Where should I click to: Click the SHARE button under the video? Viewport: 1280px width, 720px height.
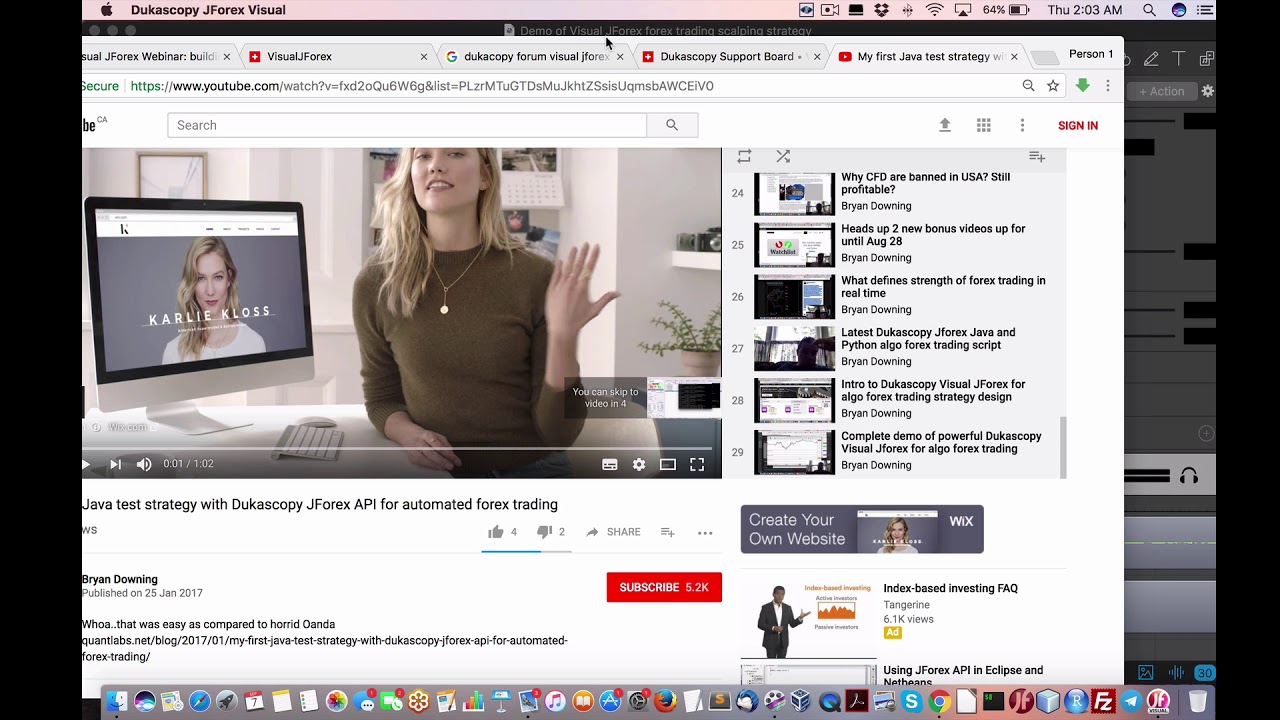613,532
